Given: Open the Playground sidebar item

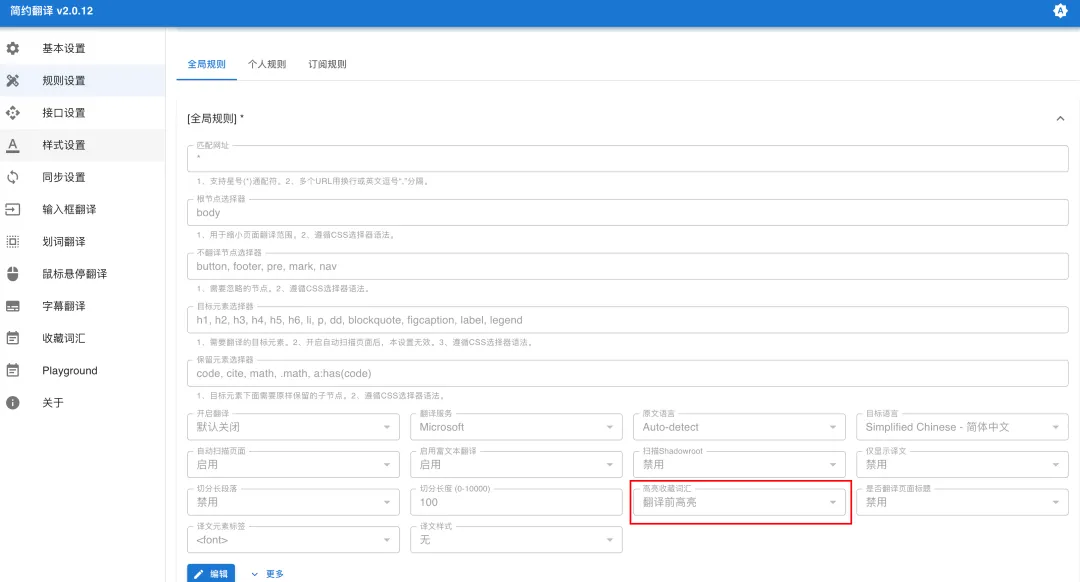Looking at the screenshot, I should tap(69, 371).
